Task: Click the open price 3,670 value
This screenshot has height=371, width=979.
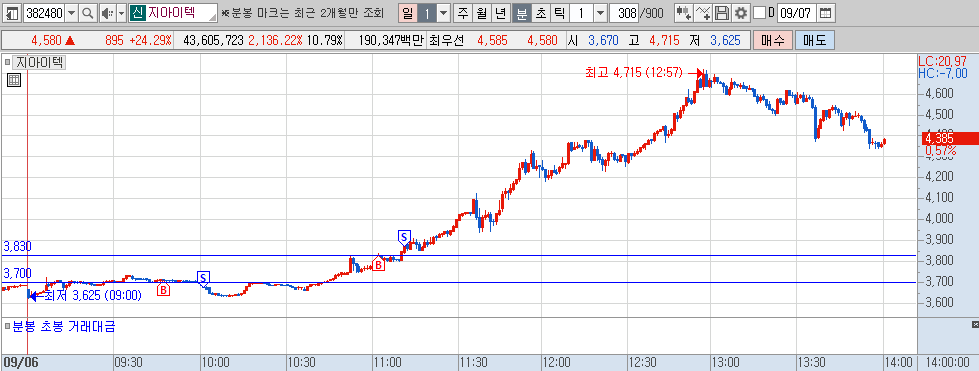Action: point(603,41)
